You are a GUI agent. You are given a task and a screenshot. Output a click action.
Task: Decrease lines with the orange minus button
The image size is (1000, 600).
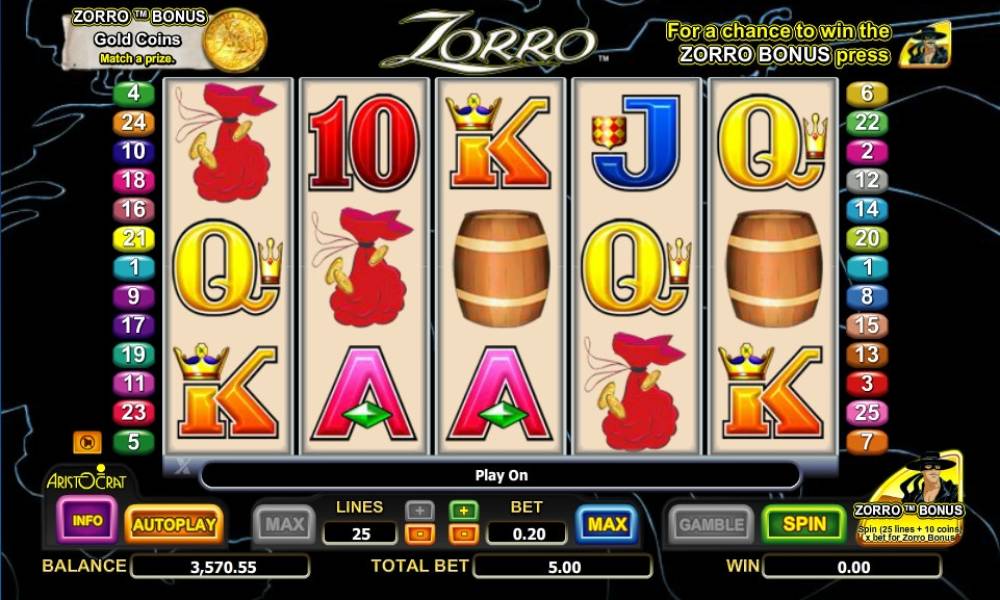[x=420, y=534]
